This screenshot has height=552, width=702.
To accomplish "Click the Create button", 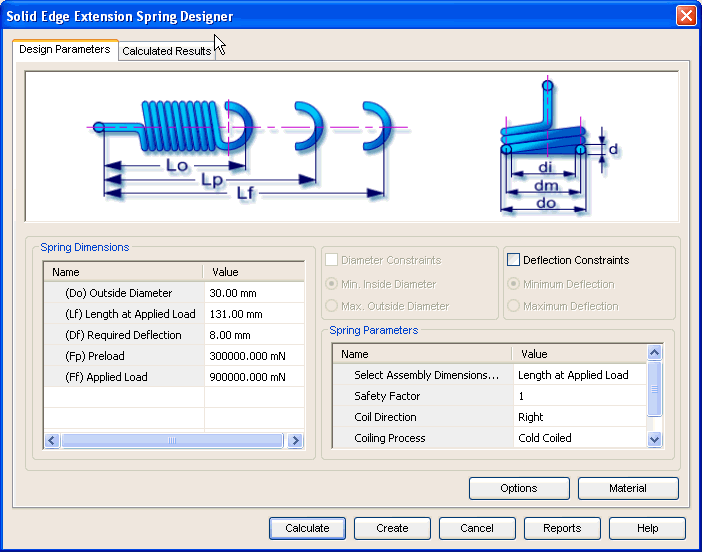I will 392,528.
